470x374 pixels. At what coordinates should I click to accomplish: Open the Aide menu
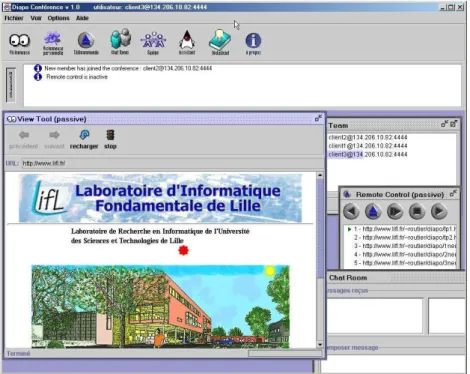82,18
